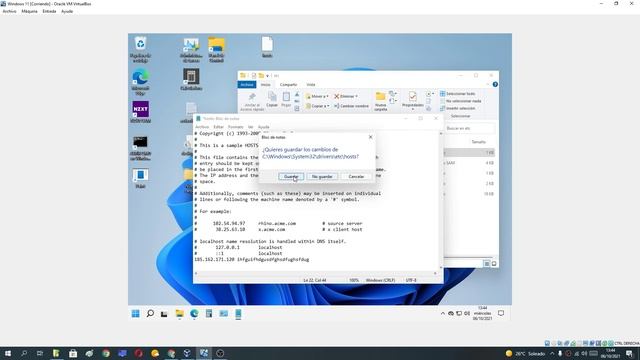Open Máquina menu in VirtualBox menu bar
This screenshot has height=360, width=640.
pos(29,11)
